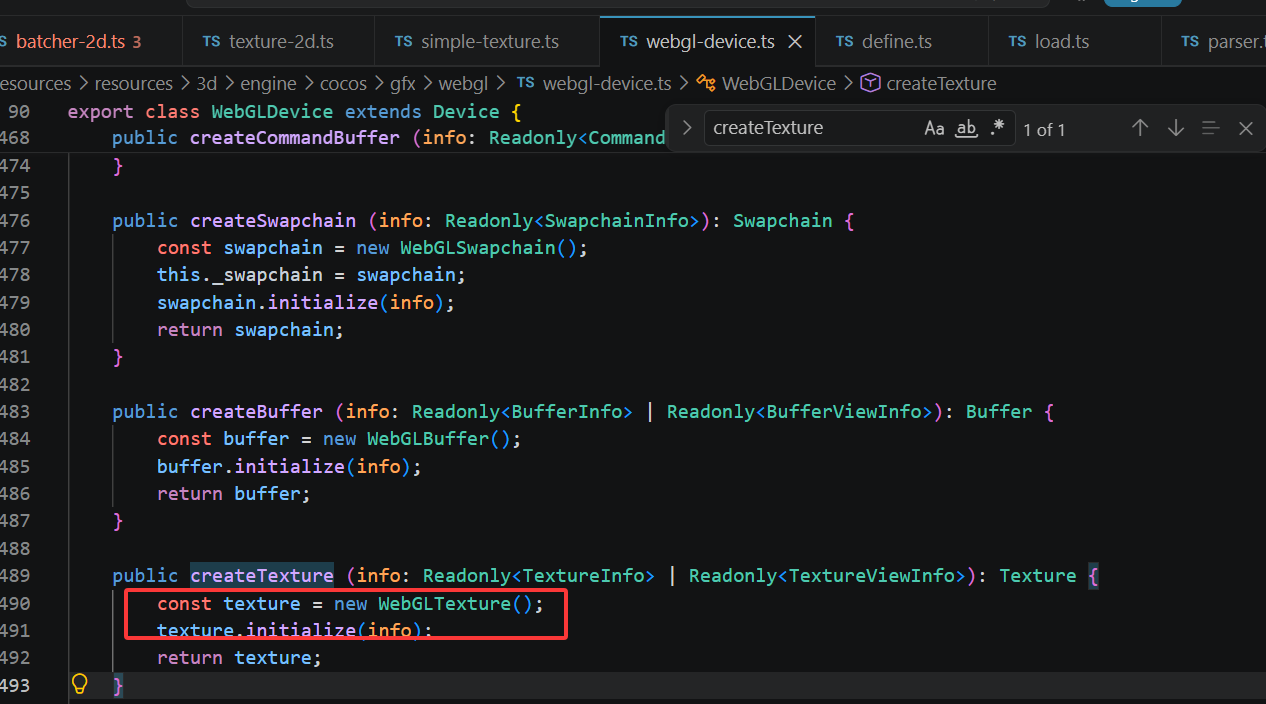Toggle Match Case in find widget
This screenshot has width=1266, height=704.
[x=934, y=128]
